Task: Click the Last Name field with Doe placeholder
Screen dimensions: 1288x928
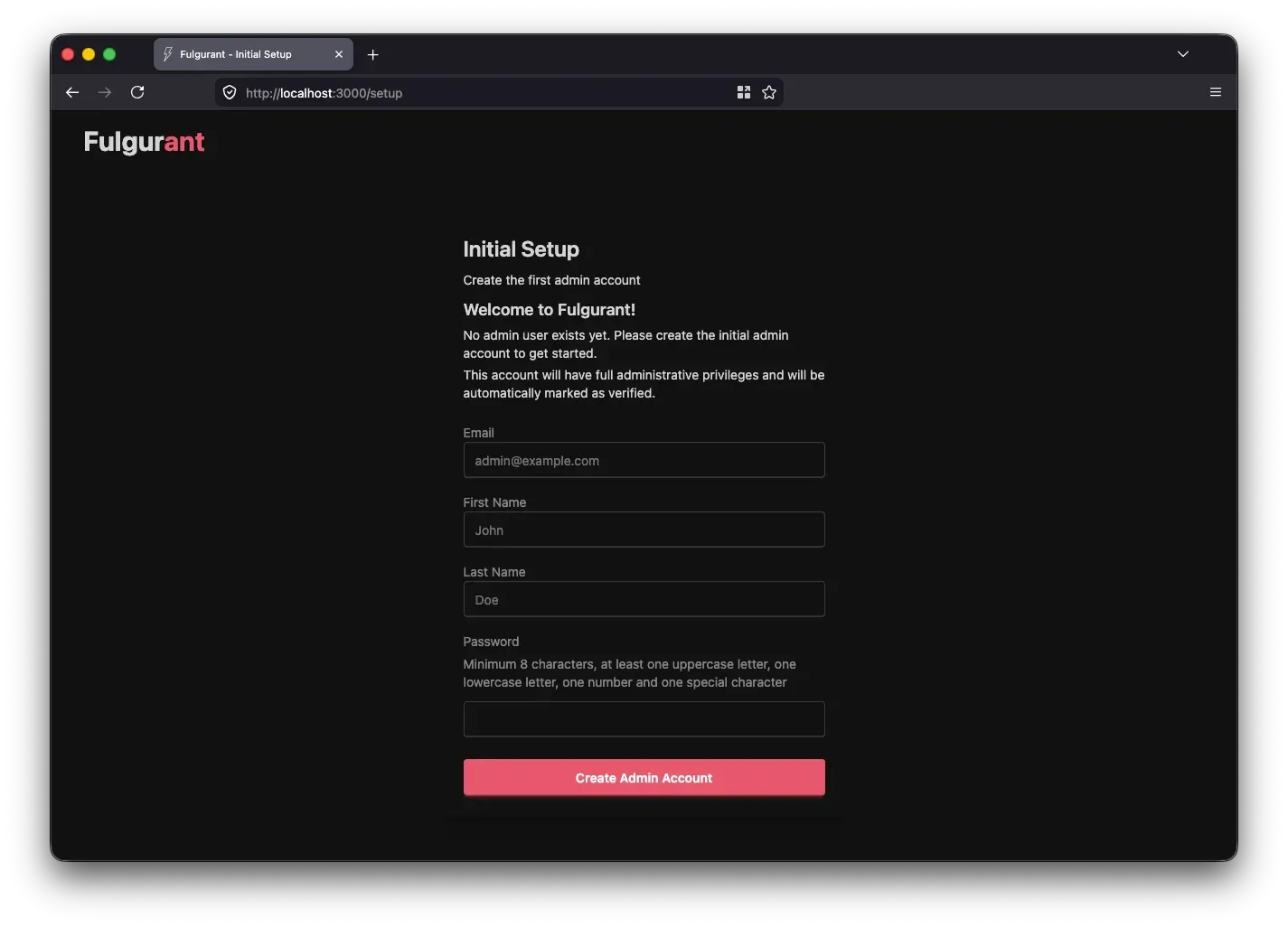Action: point(643,599)
